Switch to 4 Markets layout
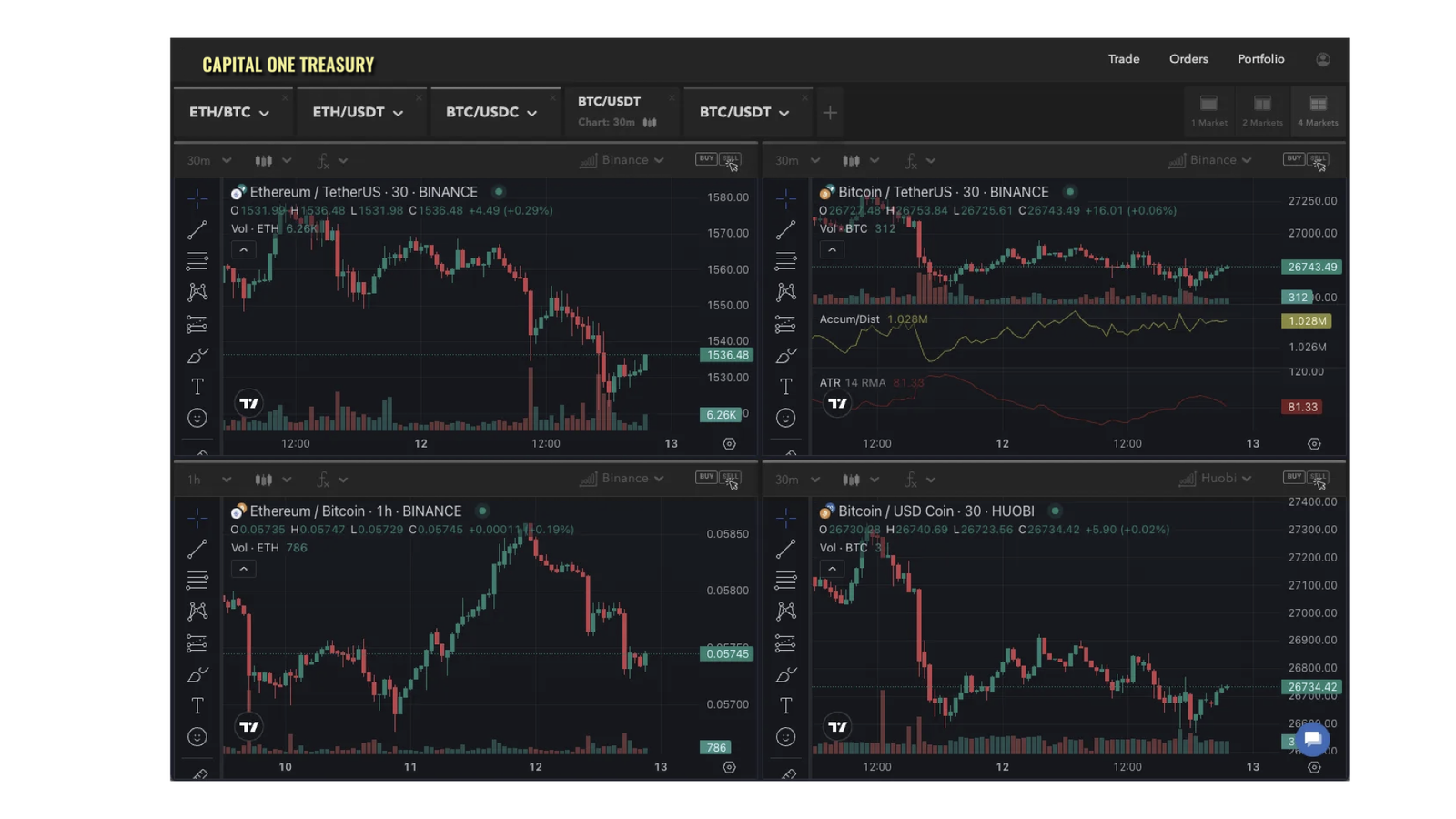Screen dimensions: 1456x819 1318,111
